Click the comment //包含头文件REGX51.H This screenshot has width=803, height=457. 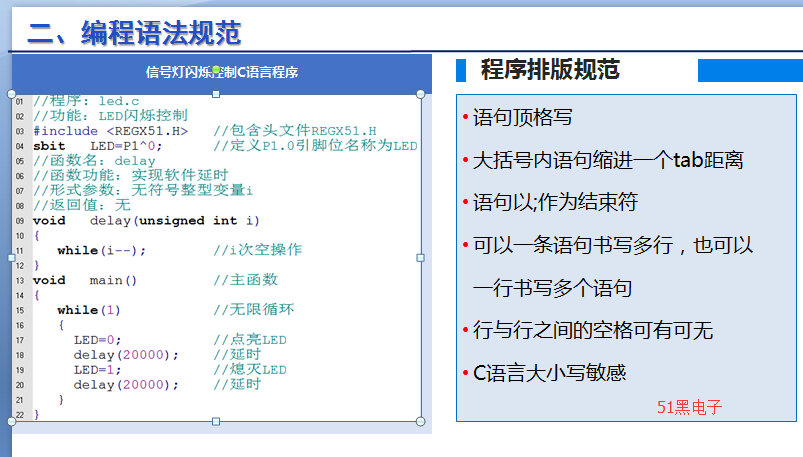[295, 131]
